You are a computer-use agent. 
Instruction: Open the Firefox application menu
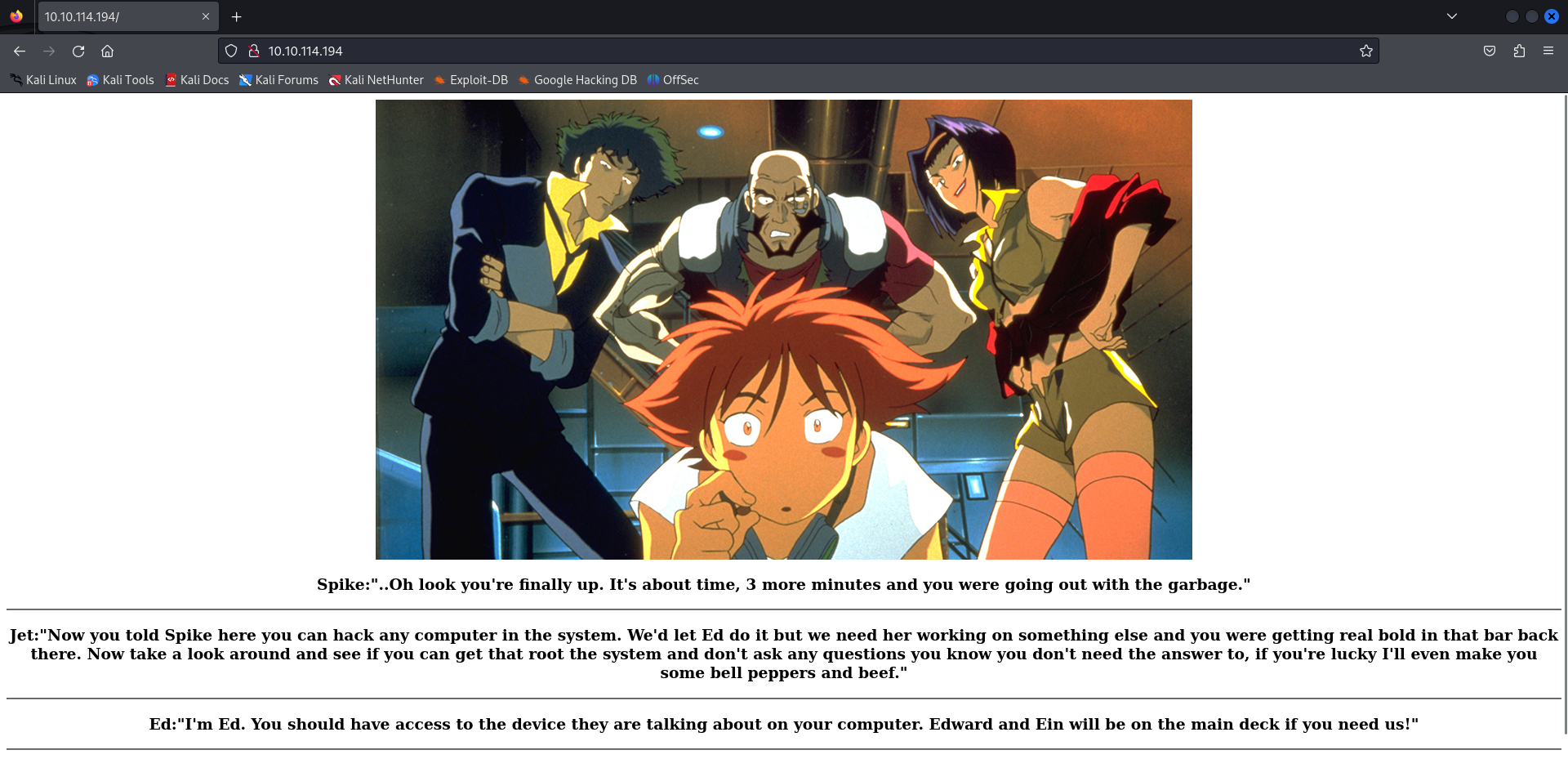(1548, 51)
